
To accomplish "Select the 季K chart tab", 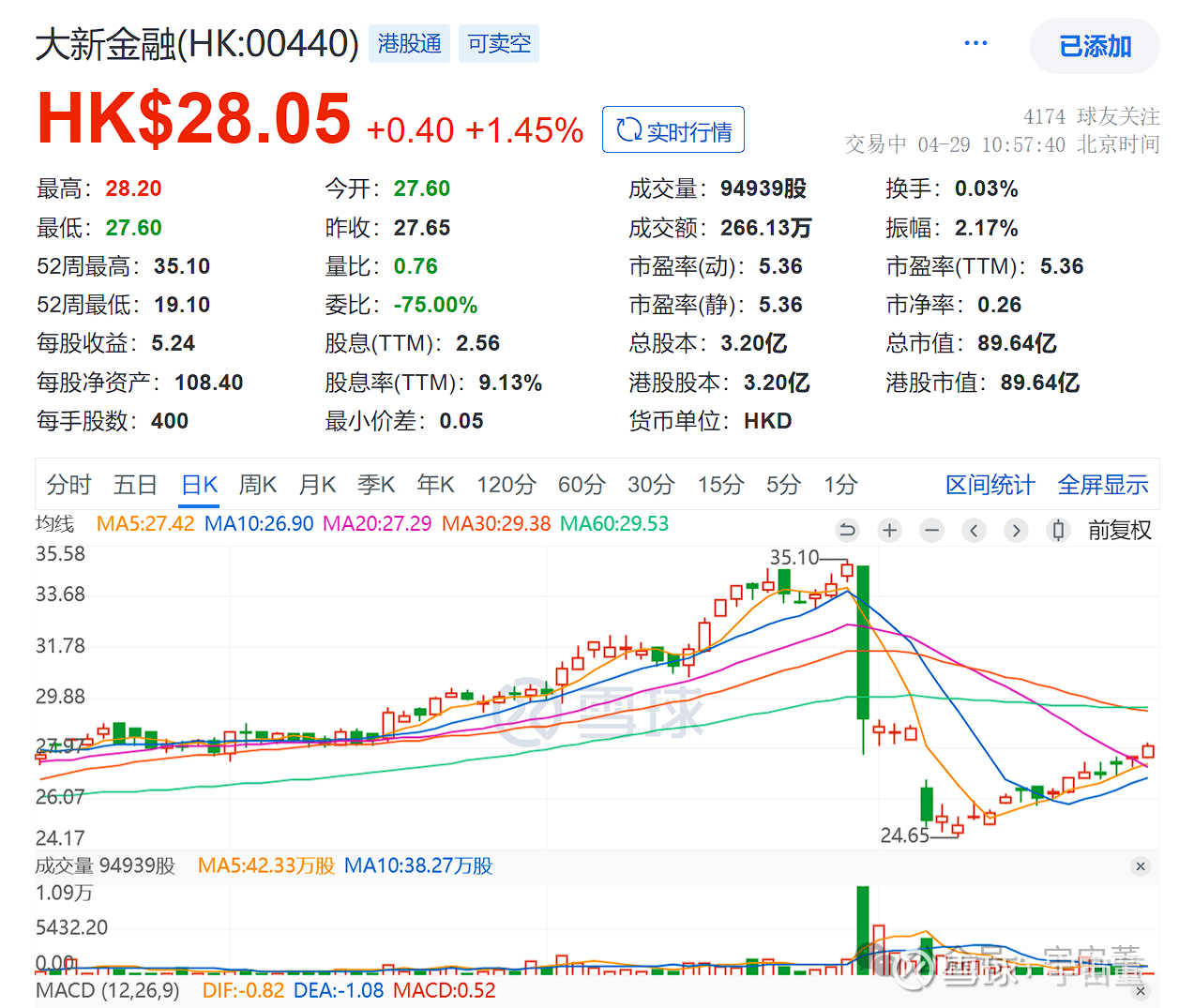I will pos(376,485).
